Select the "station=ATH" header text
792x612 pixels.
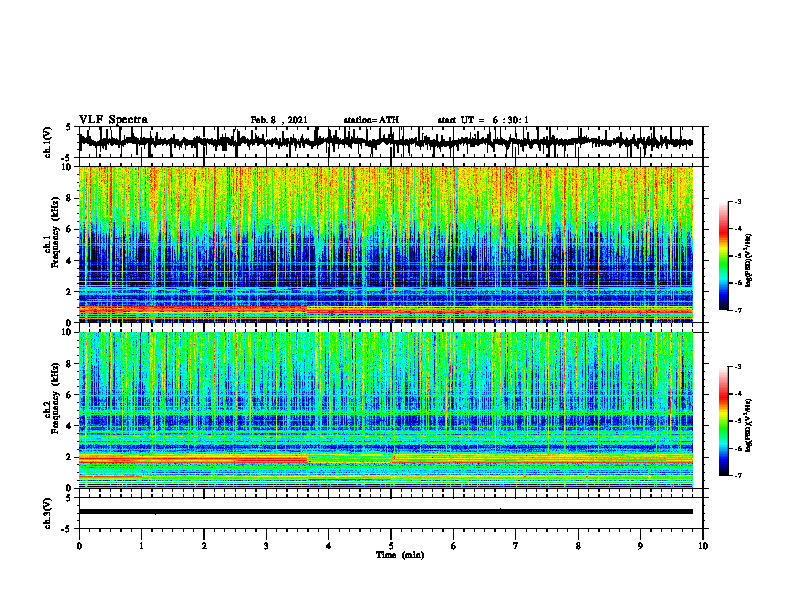point(371,120)
